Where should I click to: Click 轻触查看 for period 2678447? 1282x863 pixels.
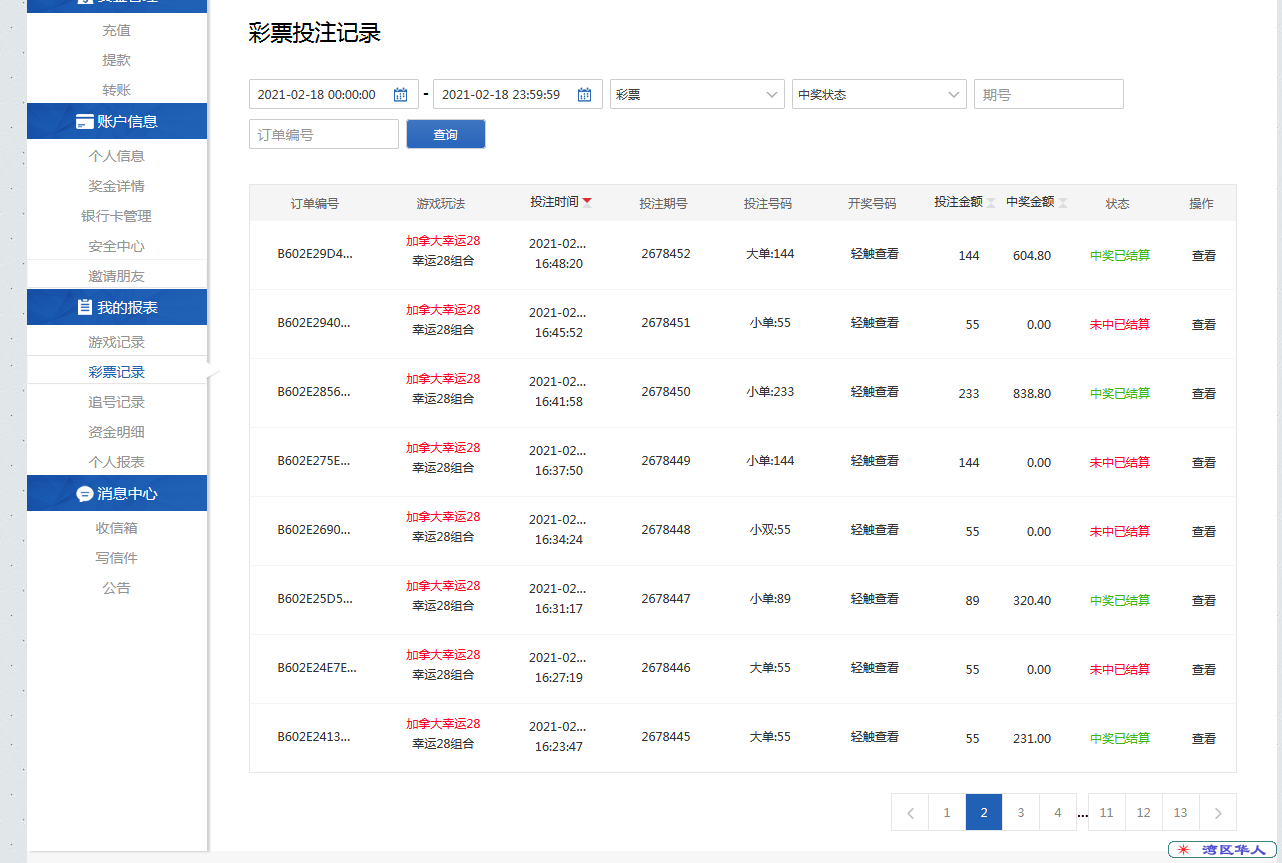(x=875, y=599)
